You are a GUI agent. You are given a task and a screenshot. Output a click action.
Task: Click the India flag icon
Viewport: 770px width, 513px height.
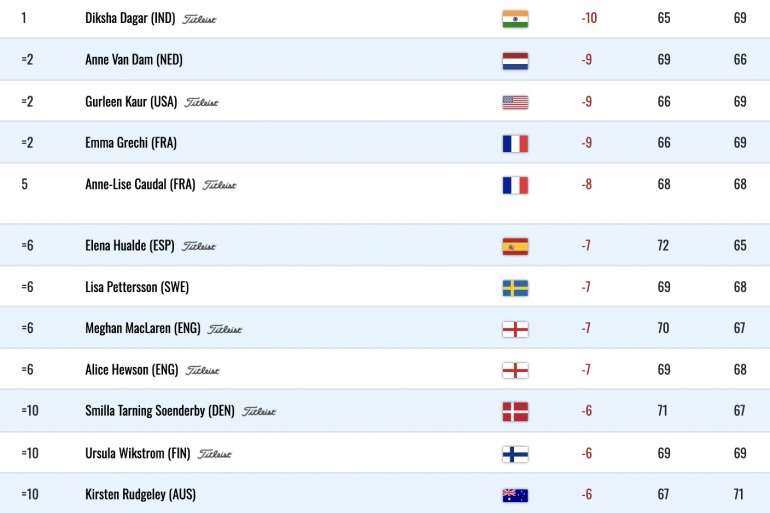[x=515, y=19]
